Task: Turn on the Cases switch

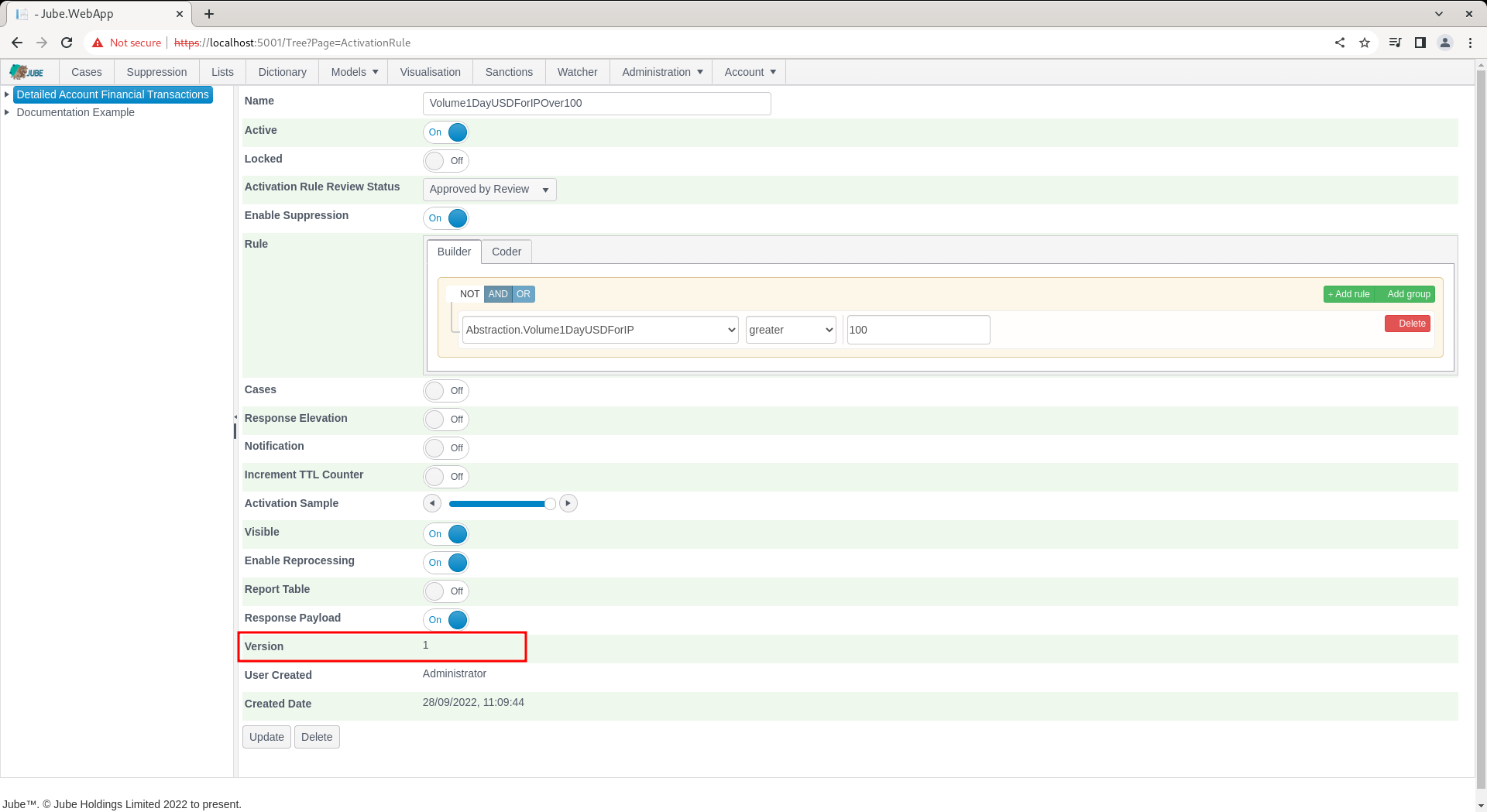Action: click(x=446, y=391)
